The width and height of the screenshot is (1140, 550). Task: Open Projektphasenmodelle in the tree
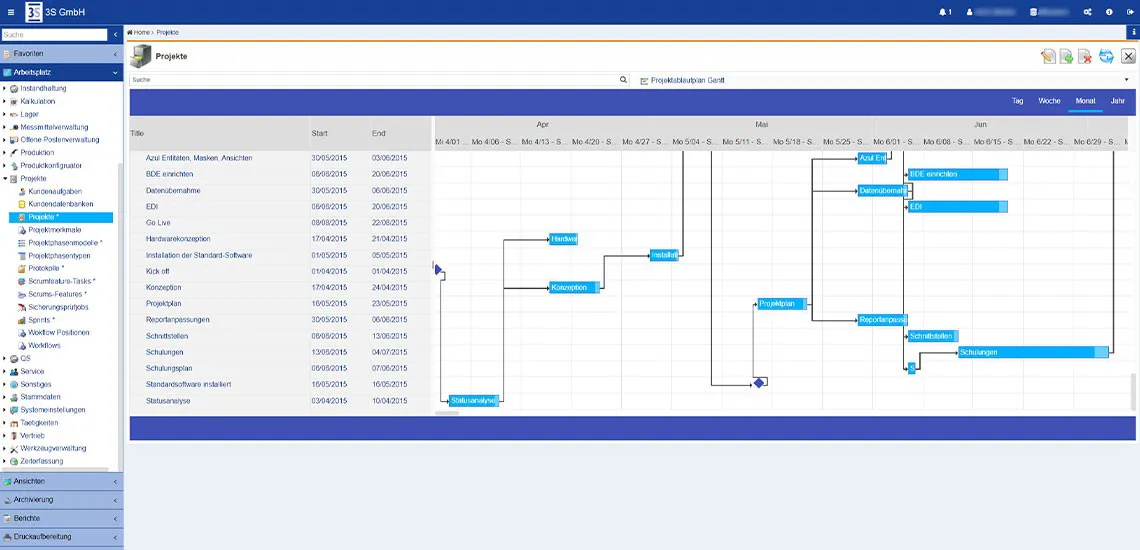(x=65, y=243)
